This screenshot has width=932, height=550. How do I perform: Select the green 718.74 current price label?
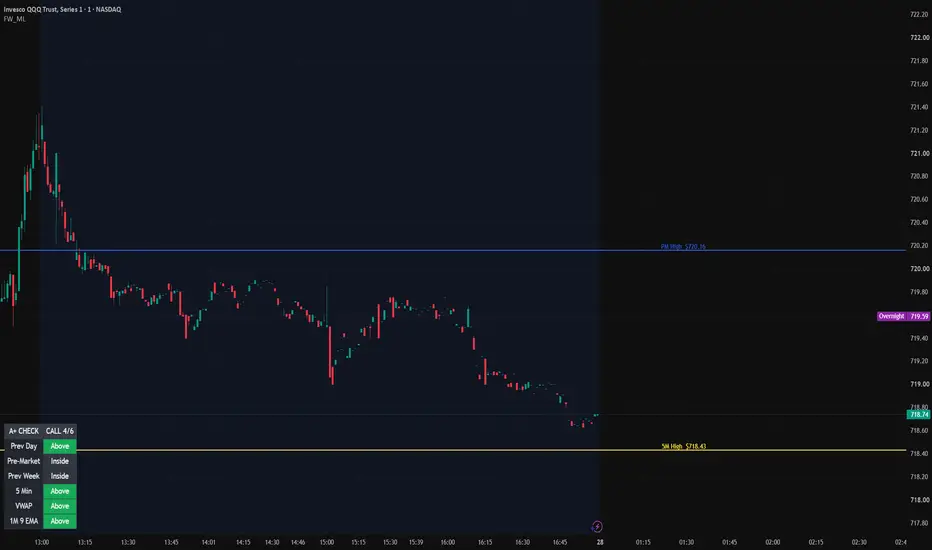[918, 414]
